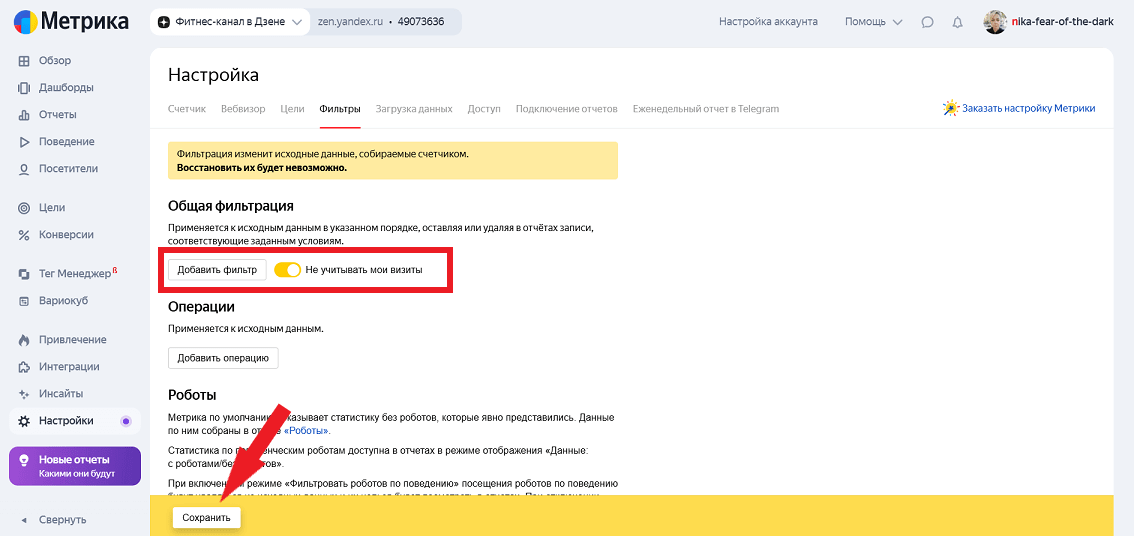The image size is (1134, 536).
Task: Expand the Фитнес-канал в Дзене counter dropdown
Action: 230,22
